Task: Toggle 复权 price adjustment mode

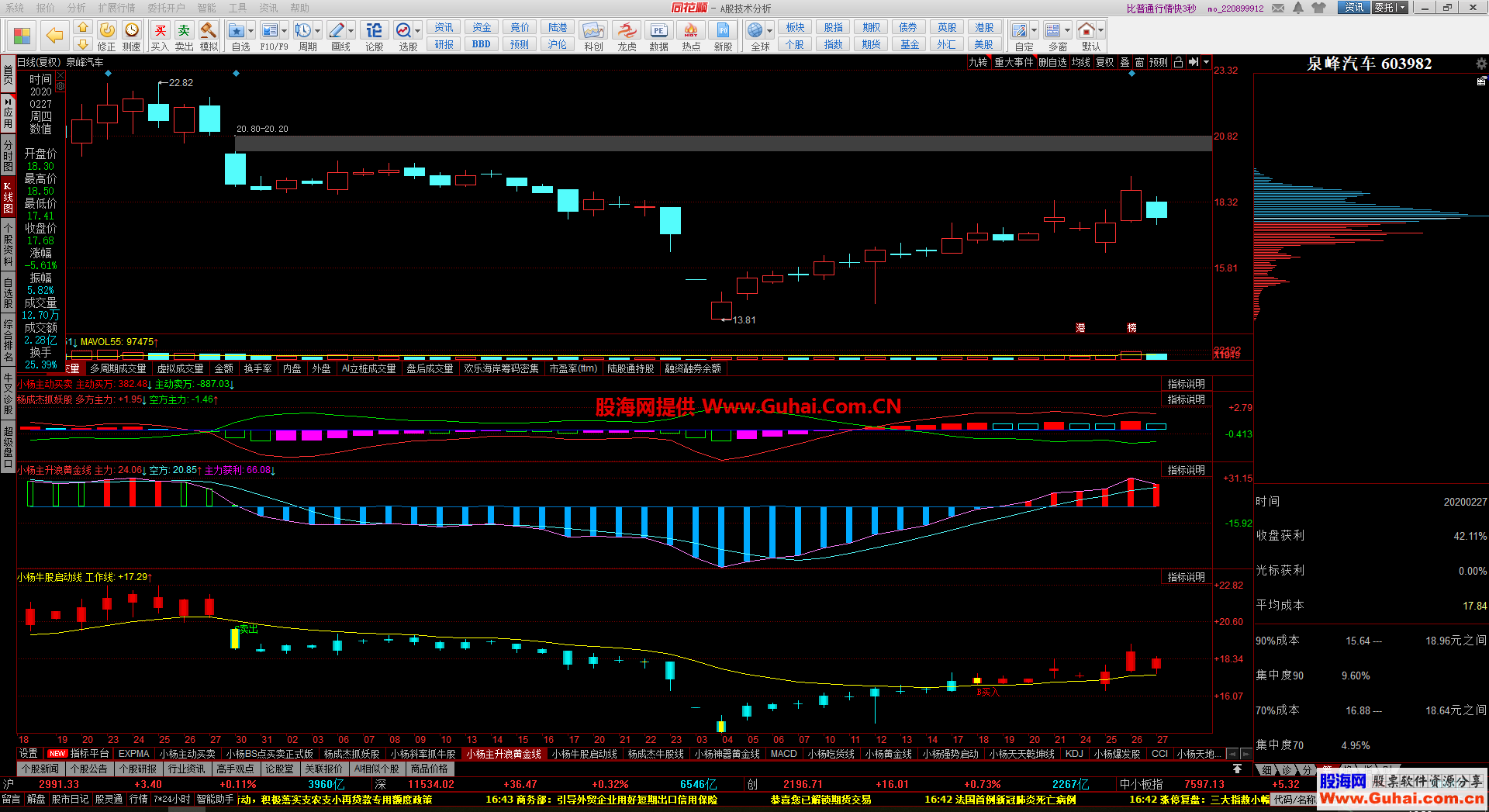Action: click(x=1105, y=63)
